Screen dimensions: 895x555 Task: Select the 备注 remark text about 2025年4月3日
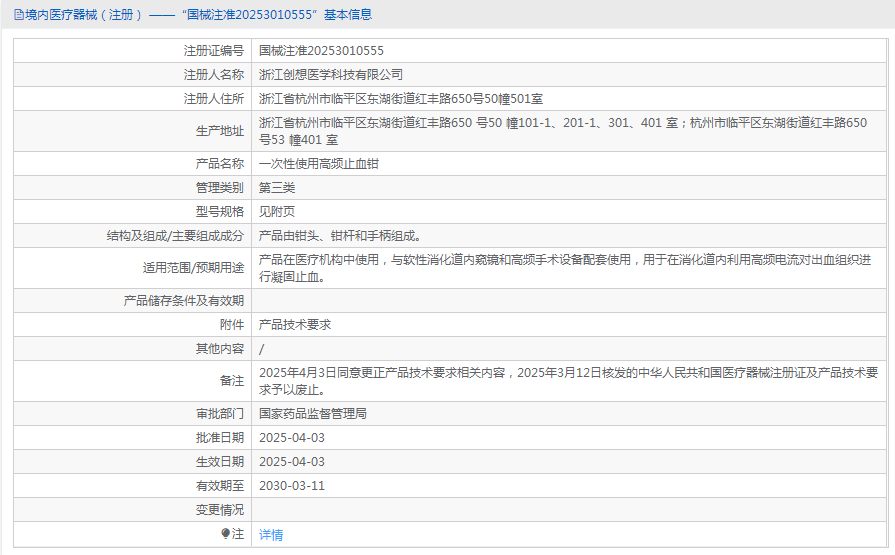[x=569, y=381]
